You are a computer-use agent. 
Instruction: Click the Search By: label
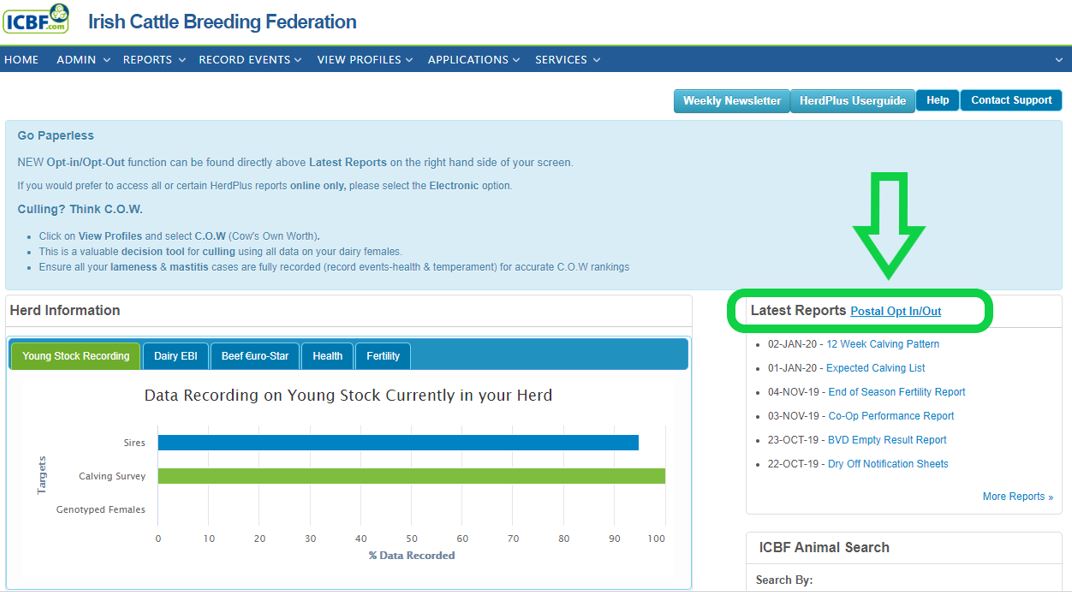pos(784,580)
